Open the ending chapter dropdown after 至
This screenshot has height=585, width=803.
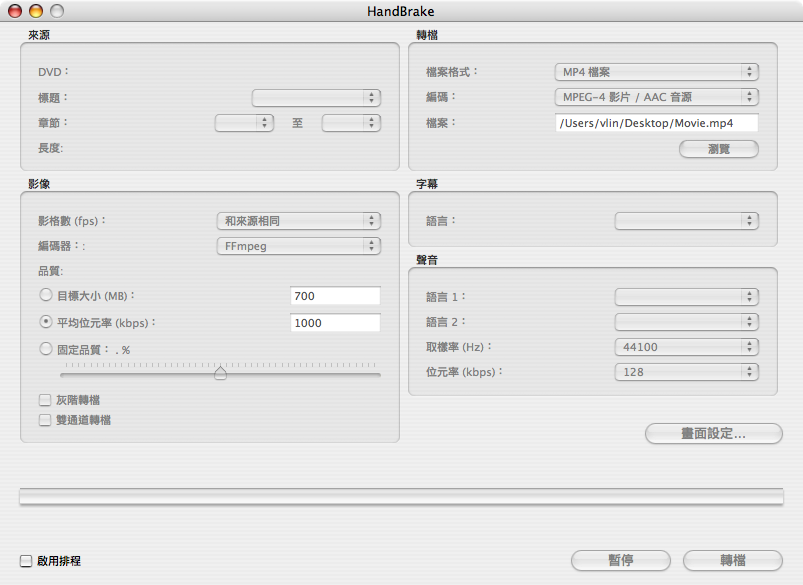pyautogui.click(x=351, y=123)
